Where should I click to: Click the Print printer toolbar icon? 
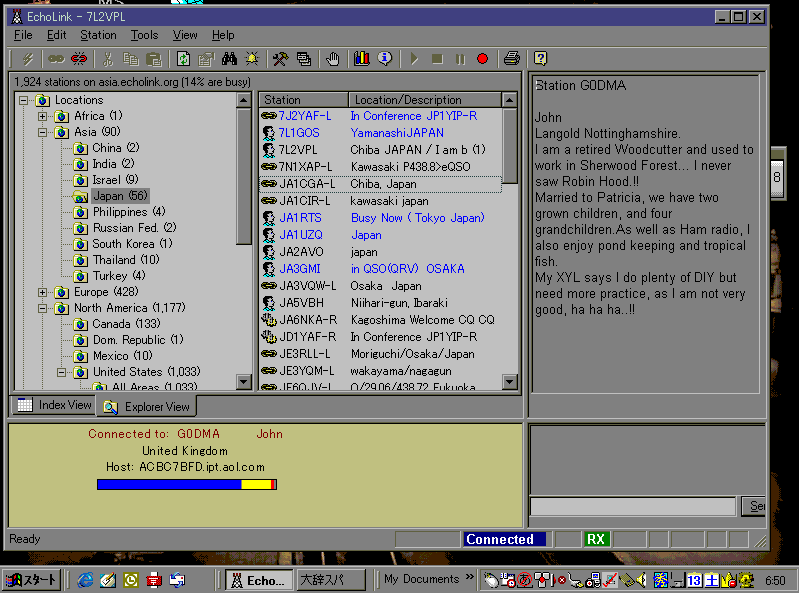point(512,59)
